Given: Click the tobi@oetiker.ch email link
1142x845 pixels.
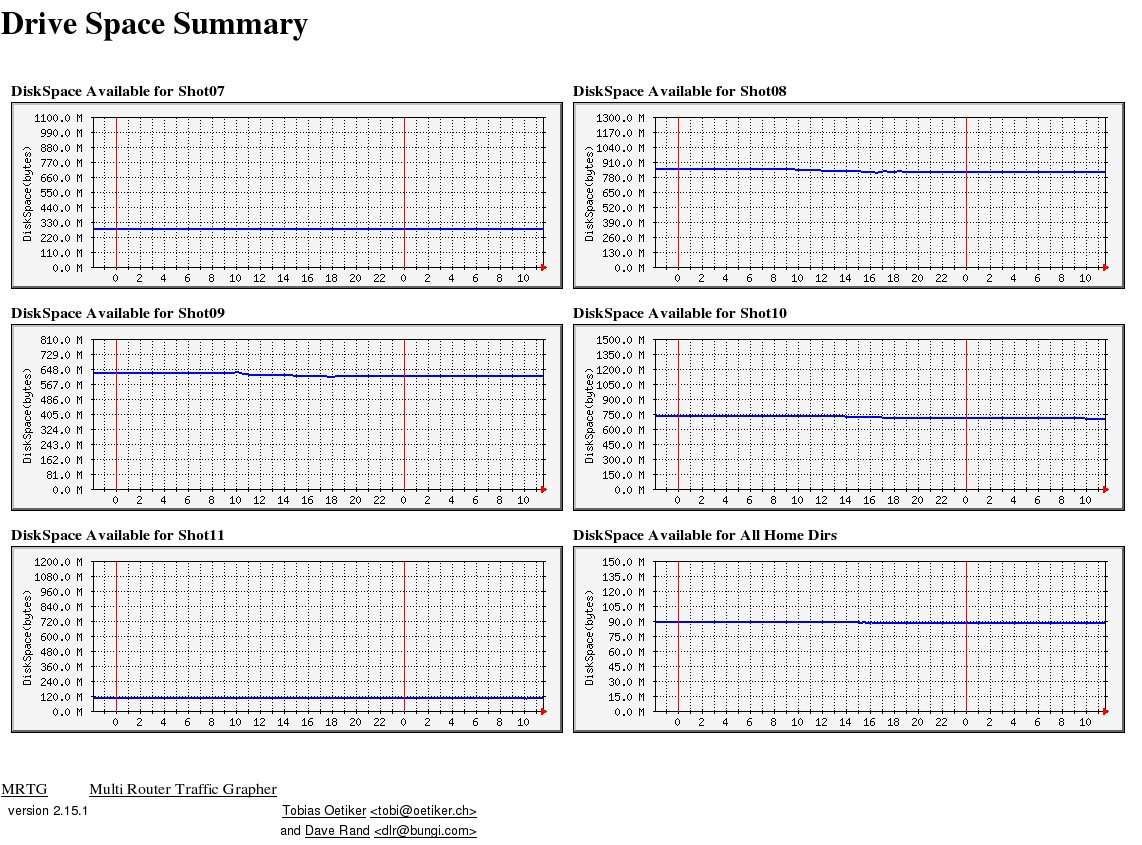Looking at the screenshot, I should pyautogui.click(x=423, y=811).
